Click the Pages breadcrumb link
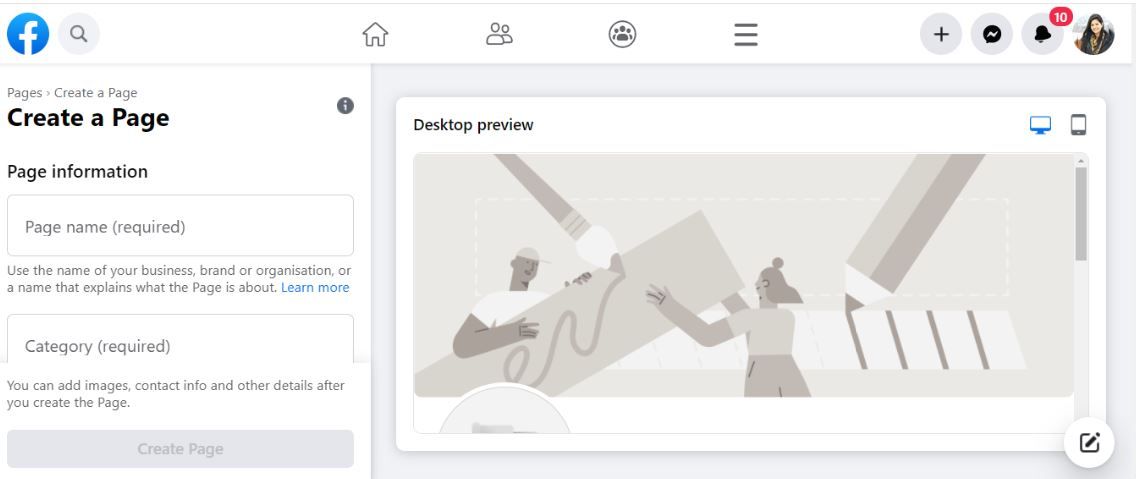1136x479 pixels. pos(24,93)
